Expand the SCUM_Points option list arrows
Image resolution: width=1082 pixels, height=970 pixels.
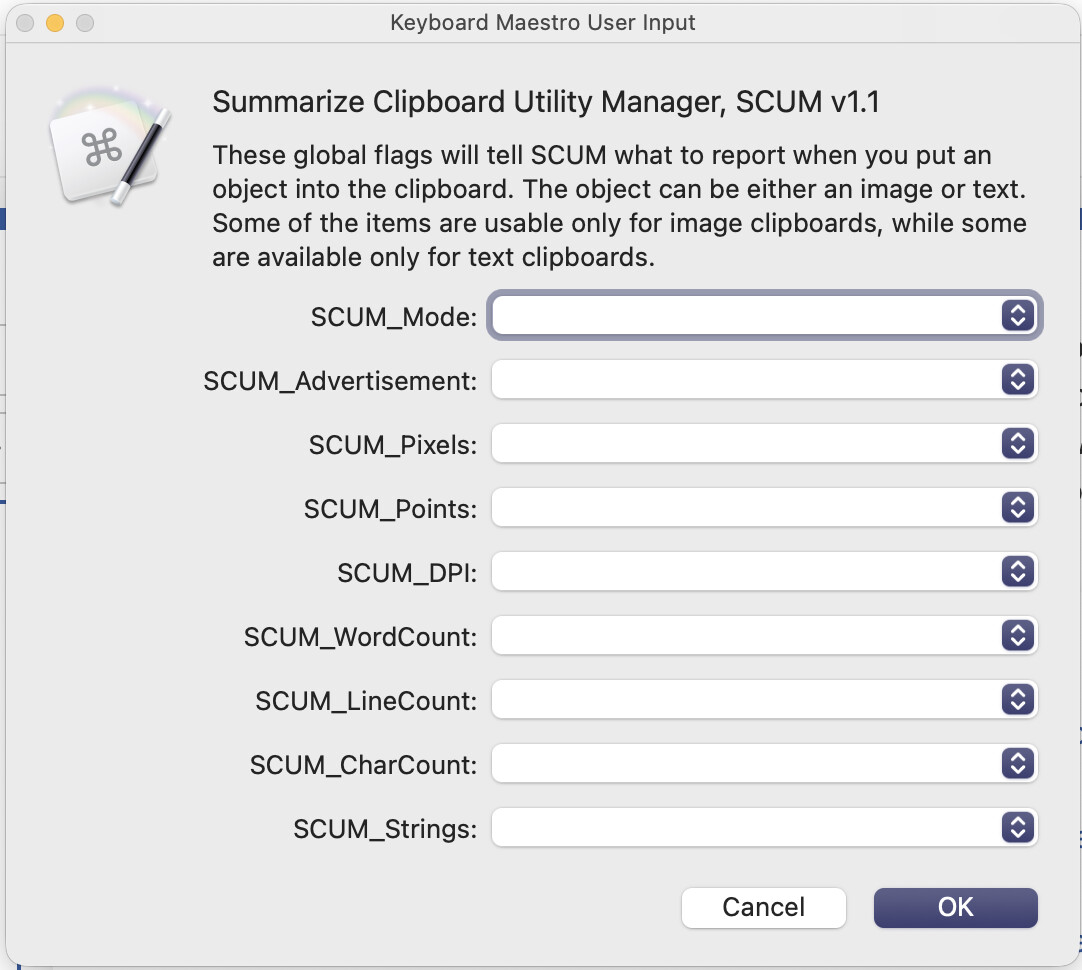(1016, 508)
